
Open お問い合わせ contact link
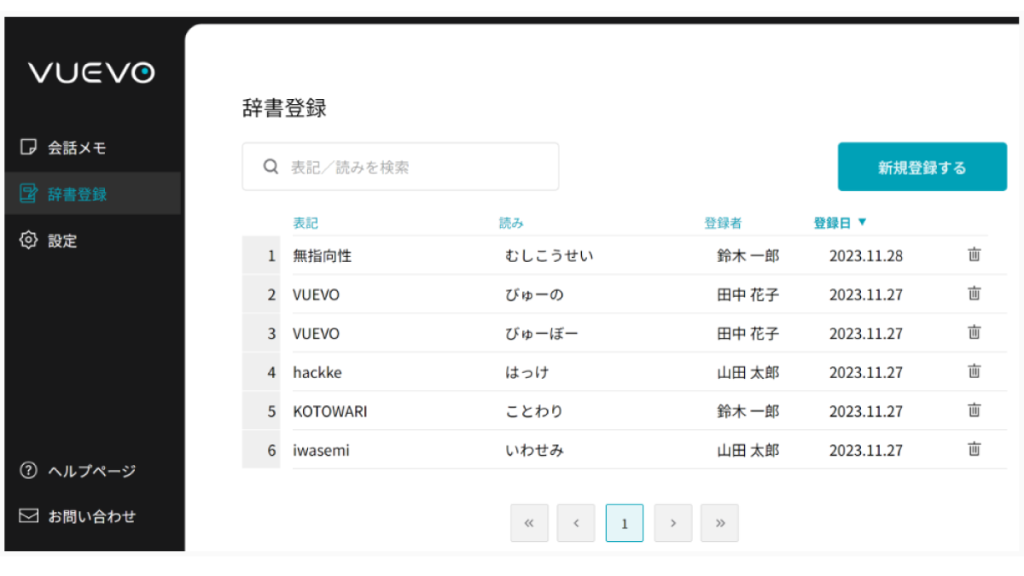(90, 517)
